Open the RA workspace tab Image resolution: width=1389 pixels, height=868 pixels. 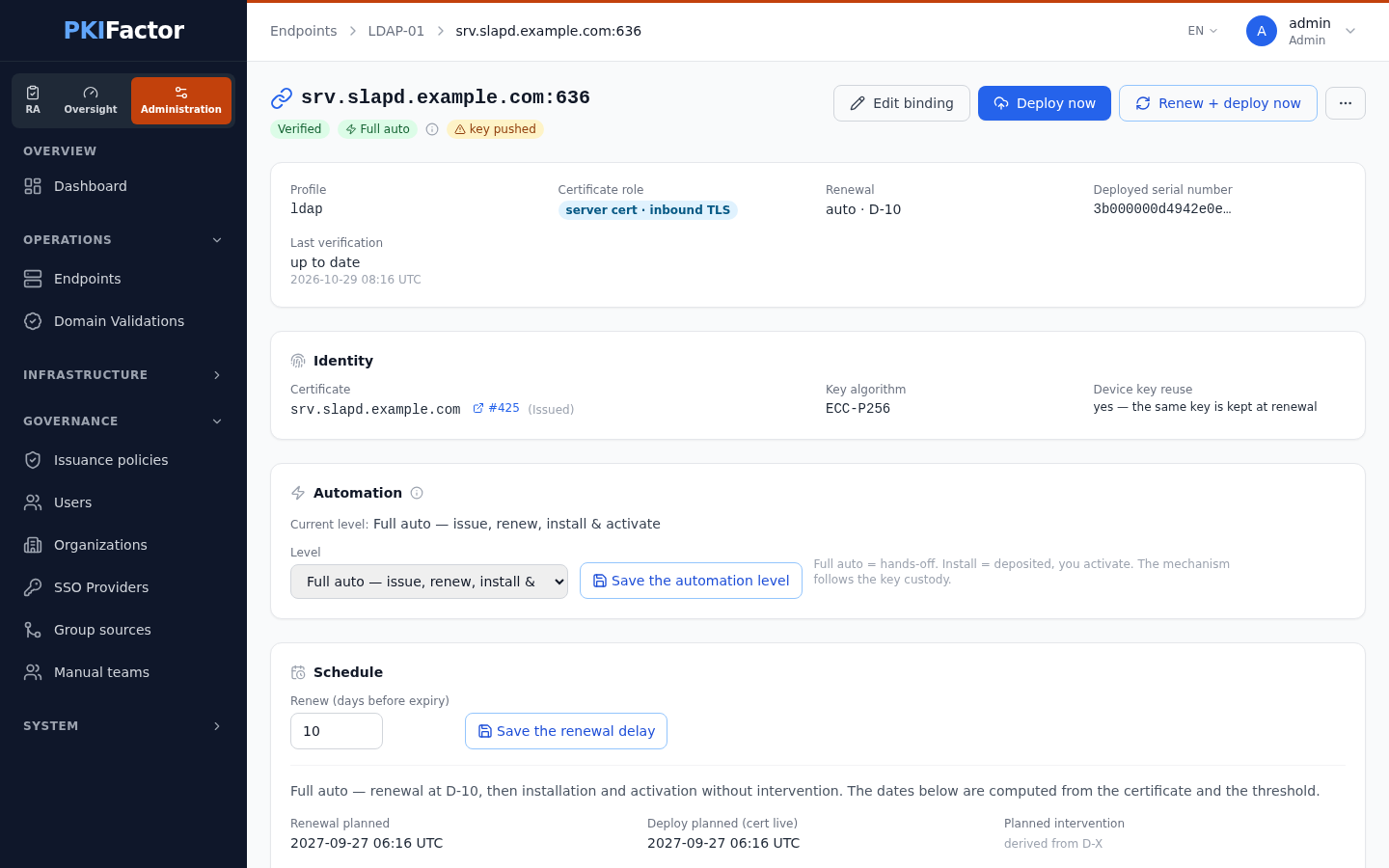(33, 100)
